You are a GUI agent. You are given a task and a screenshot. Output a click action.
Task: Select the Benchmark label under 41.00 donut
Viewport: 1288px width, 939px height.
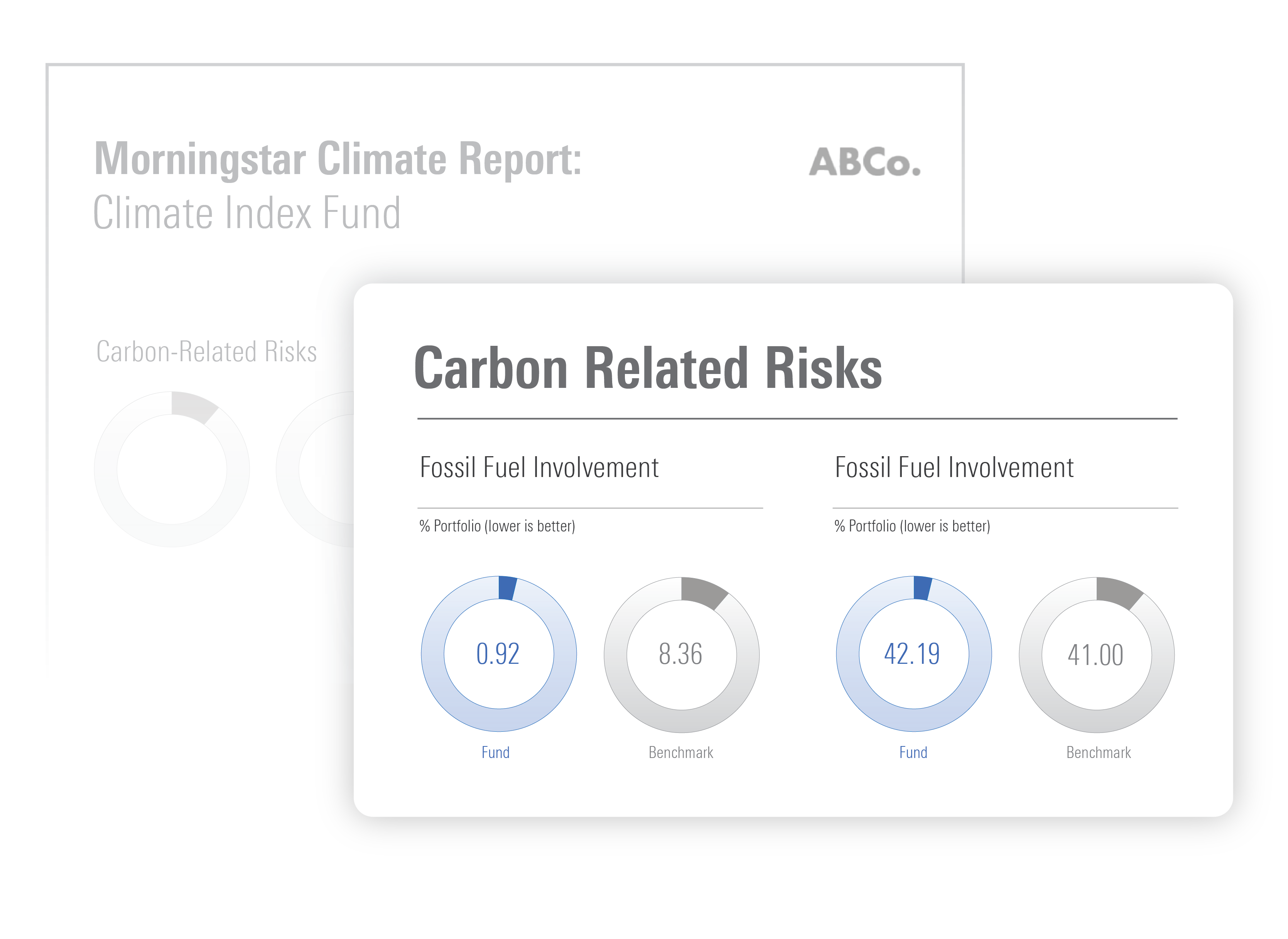click(x=1098, y=753)
